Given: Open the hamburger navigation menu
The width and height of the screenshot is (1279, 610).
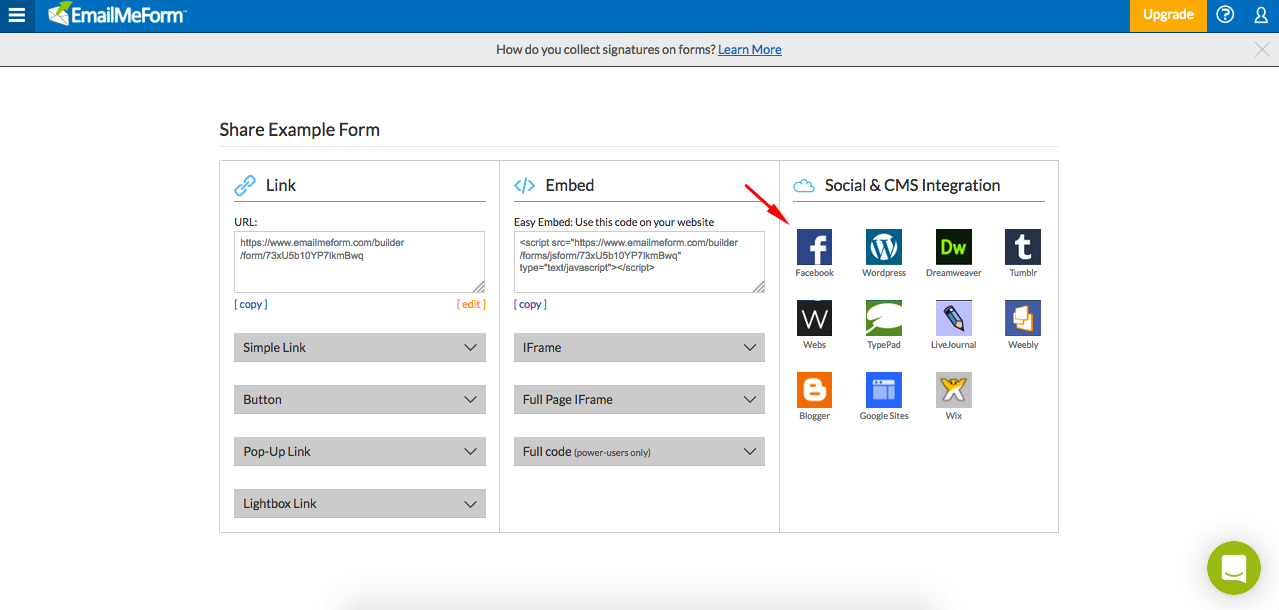Looking at the screenshot, I should click(16, 15).
